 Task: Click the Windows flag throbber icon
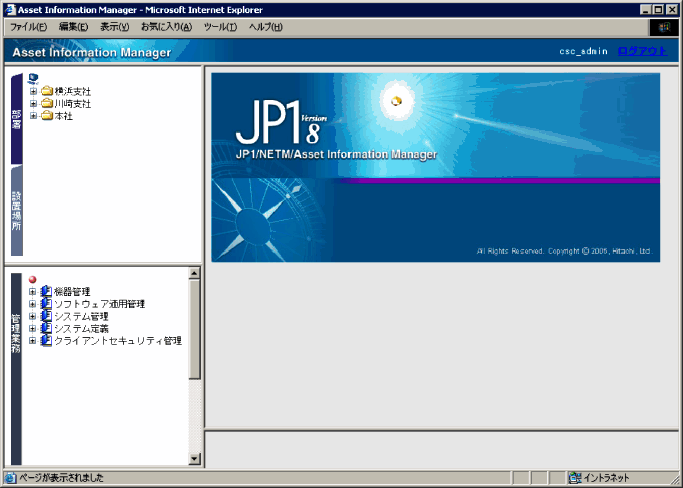[x=664, y=27]
